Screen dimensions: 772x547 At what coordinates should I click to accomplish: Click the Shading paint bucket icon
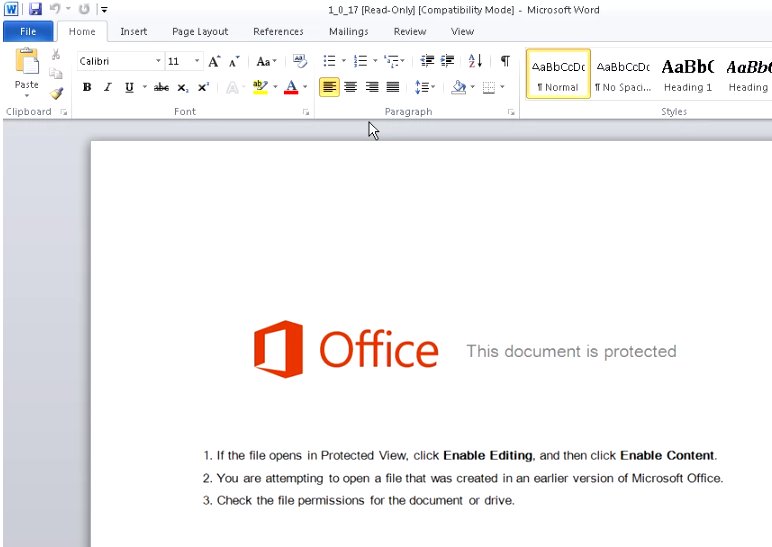[458, 88]
